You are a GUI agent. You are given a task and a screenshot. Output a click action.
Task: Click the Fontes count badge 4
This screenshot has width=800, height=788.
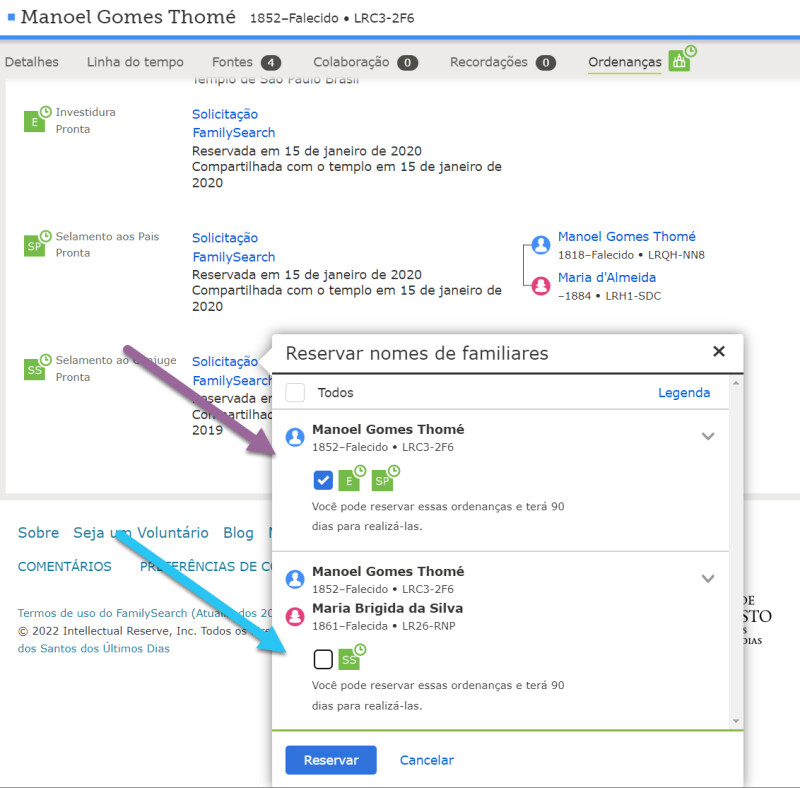(271, 62)
